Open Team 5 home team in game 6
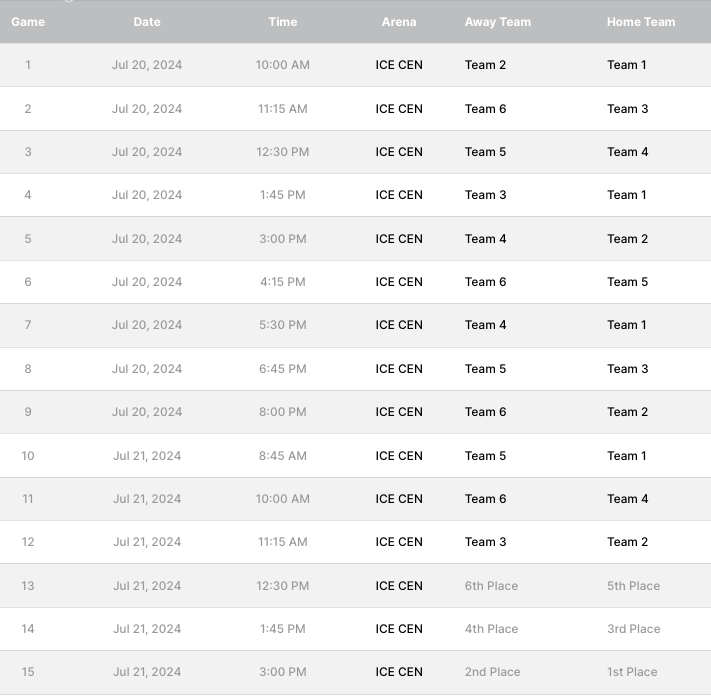The width and height of the screenshot is (711, 696). coord(628,282)
